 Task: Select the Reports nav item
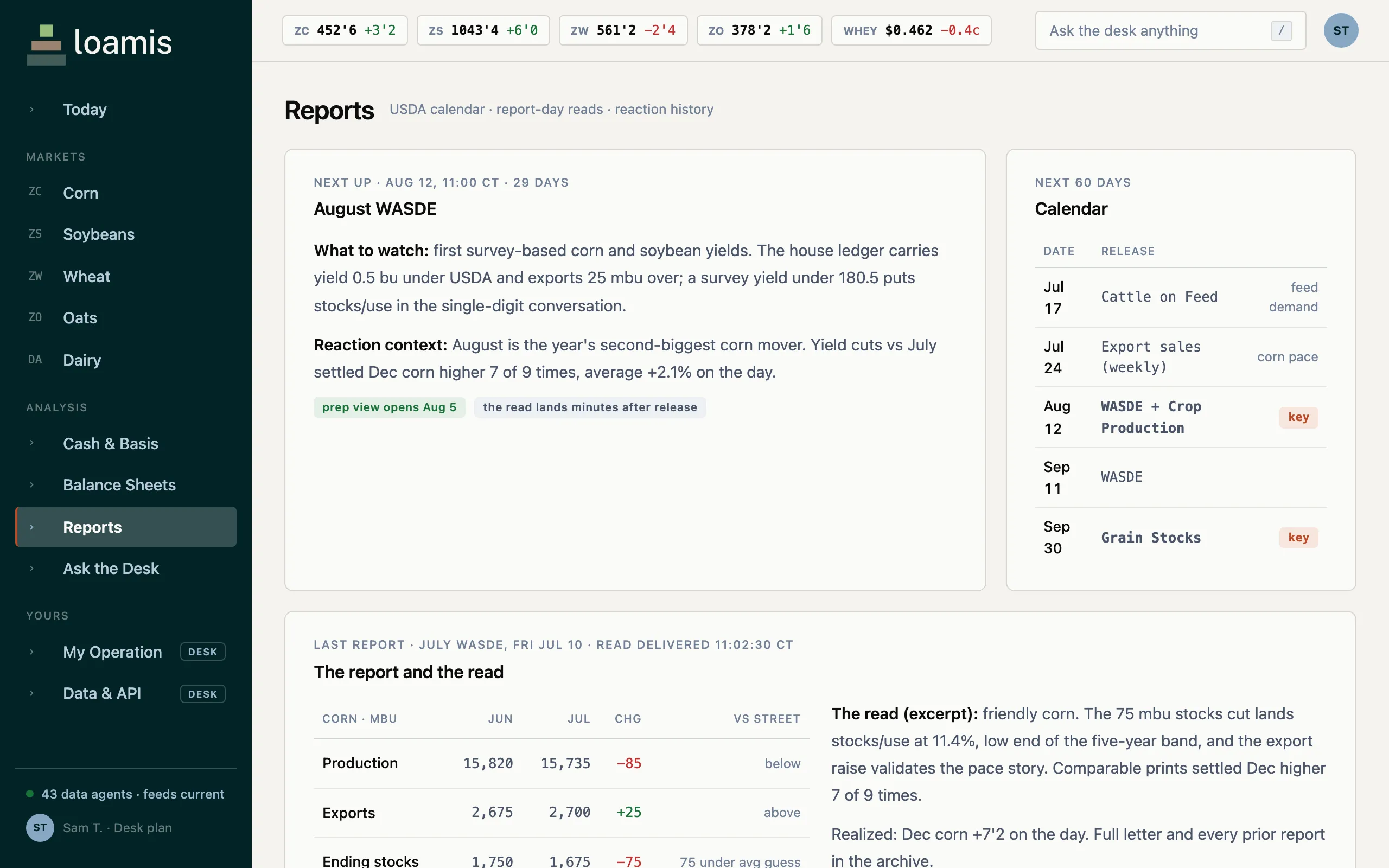click(x=126, y=527)
